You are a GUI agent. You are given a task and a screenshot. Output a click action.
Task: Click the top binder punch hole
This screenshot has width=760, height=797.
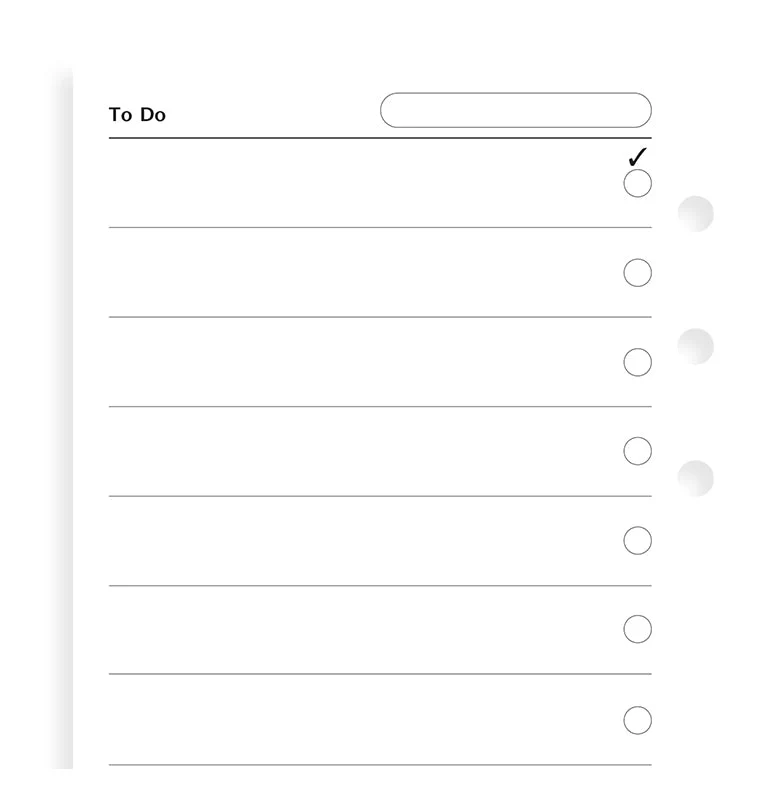[695, 214]
